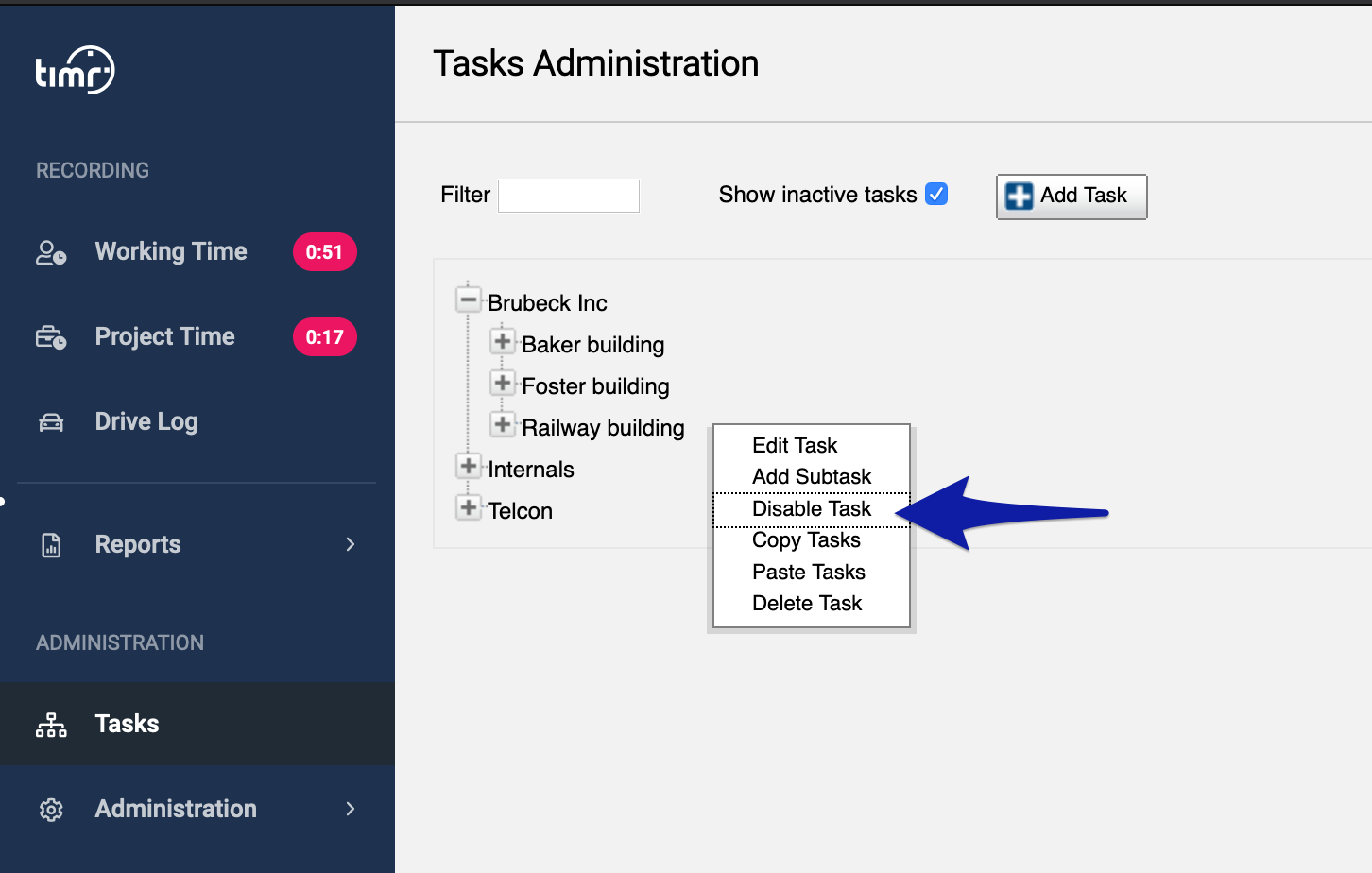
Task: Click the Reports document icon
Action: pyautogui.click(x=51, y=545)
